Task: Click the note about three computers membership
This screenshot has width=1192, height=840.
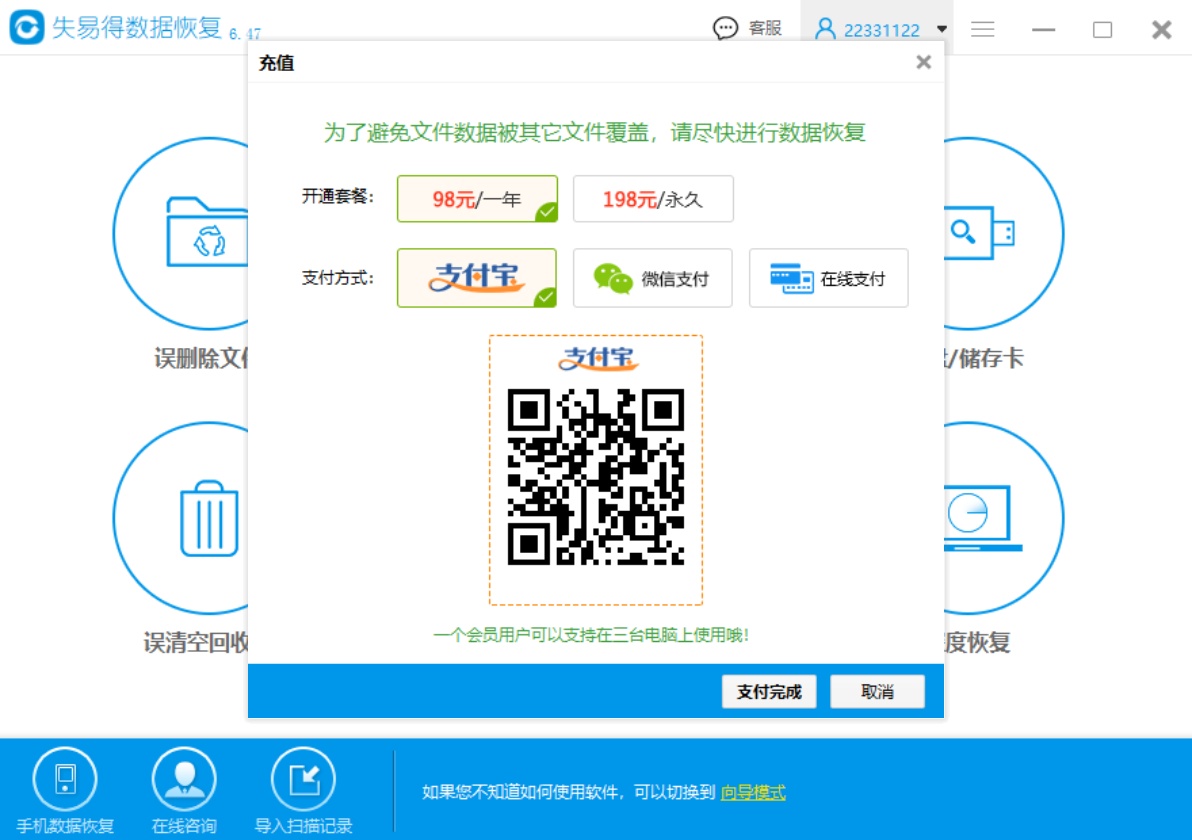Action: pyautogui.click(x=591, y=635)
